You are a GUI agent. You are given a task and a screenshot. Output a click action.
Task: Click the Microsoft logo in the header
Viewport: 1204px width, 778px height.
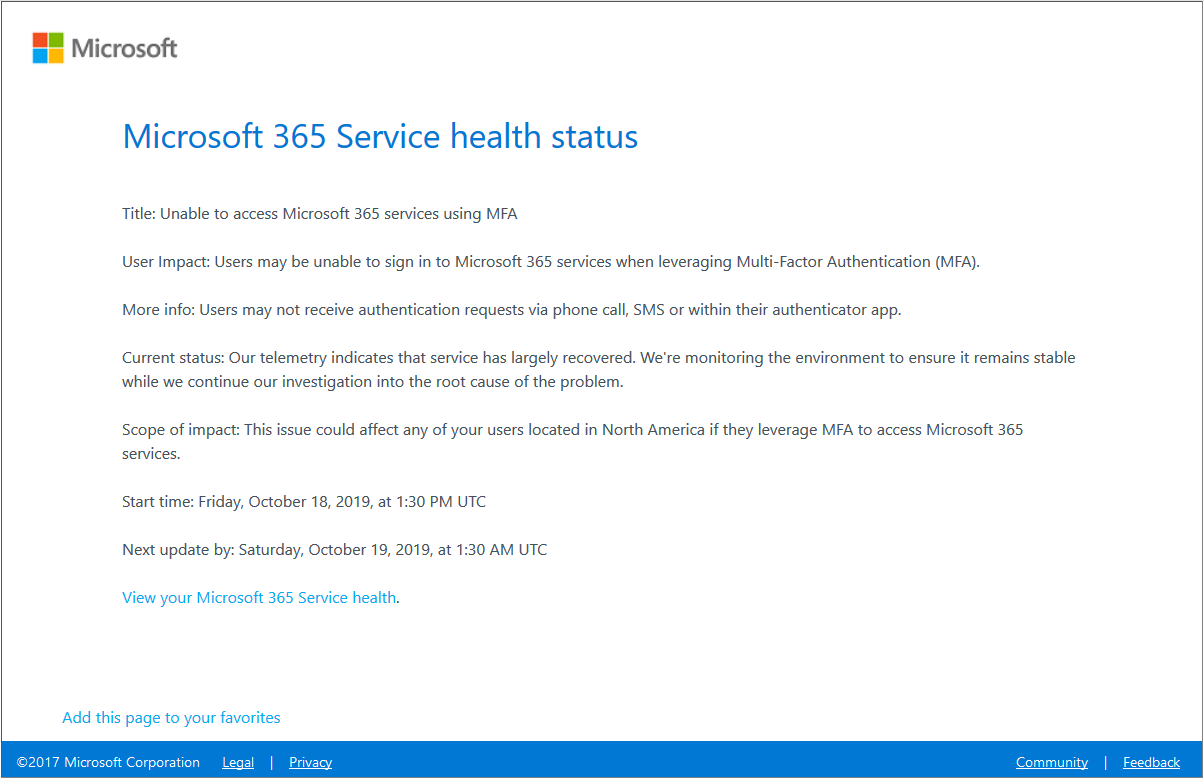pos(105,47)
